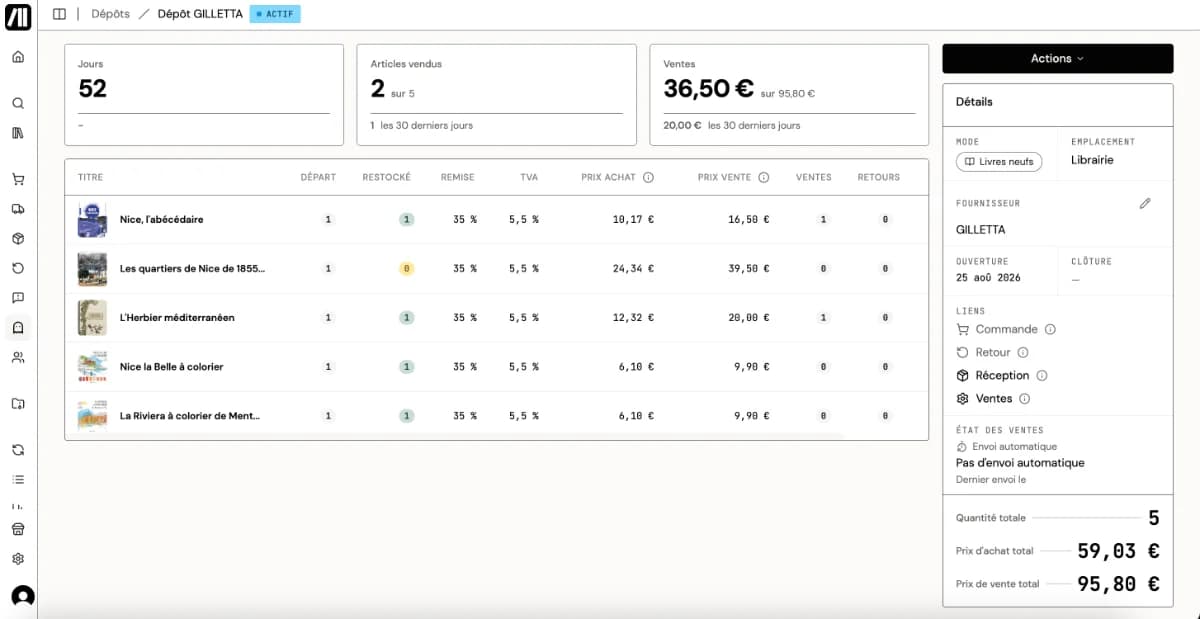
Task: Show info icon next to Ventes link
Action: tap(1025, 398)
